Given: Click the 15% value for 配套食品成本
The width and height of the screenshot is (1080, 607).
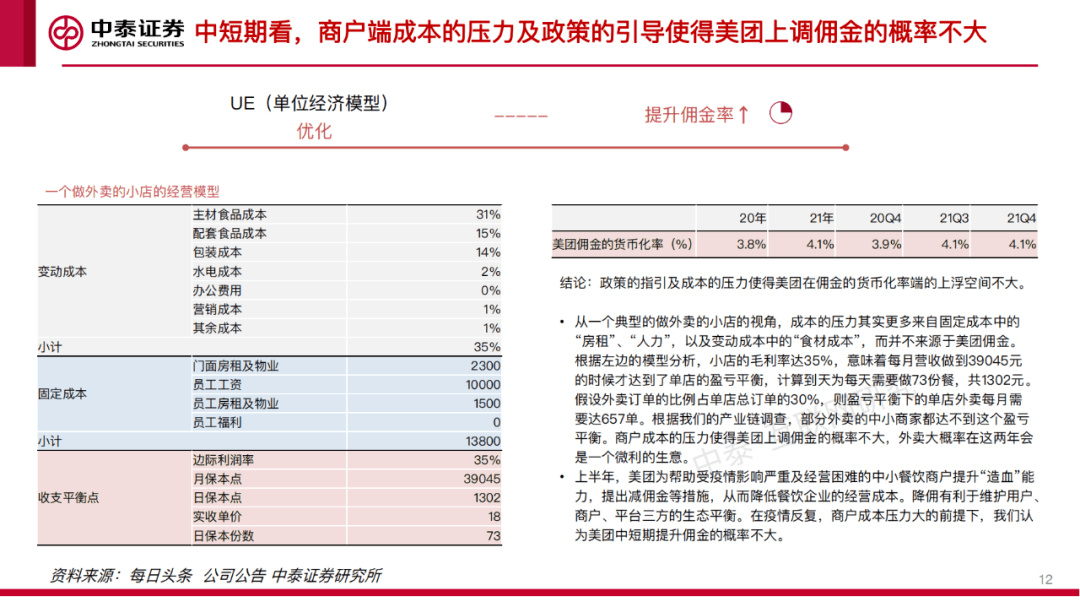Looking at the screenshot, I should coord(488,234).
